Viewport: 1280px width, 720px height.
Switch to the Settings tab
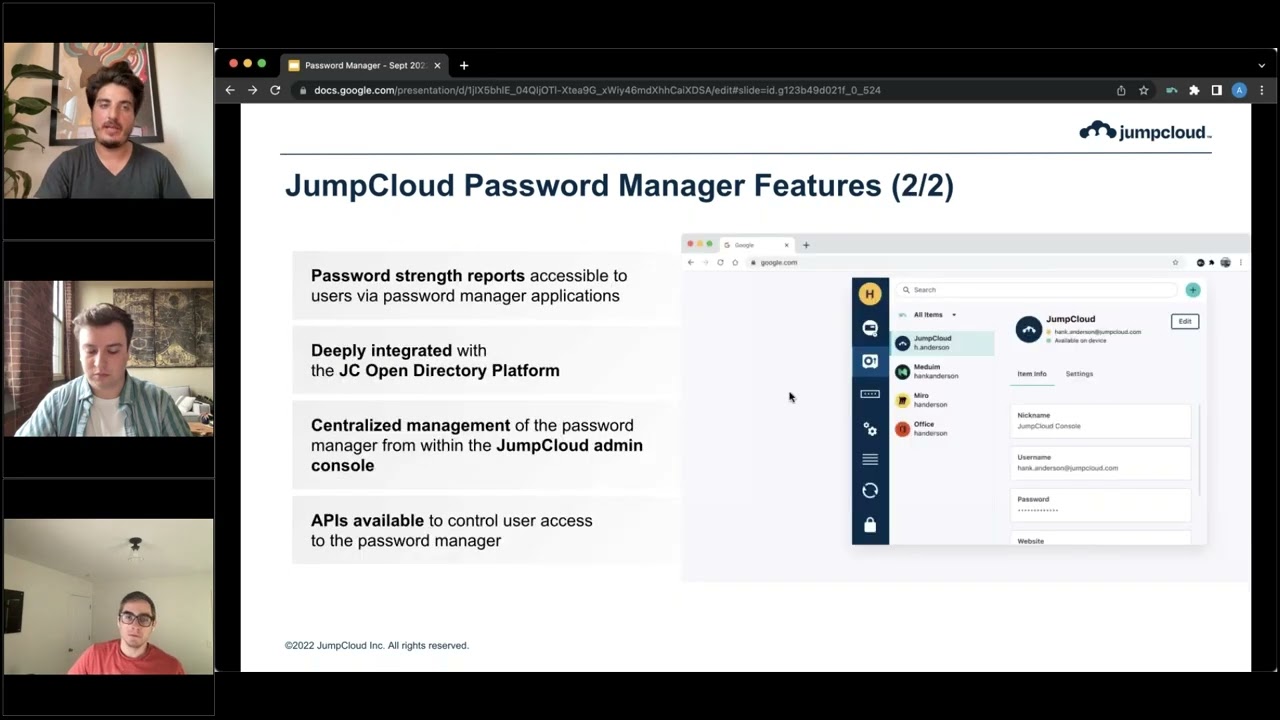click(x=1079, y=374)
